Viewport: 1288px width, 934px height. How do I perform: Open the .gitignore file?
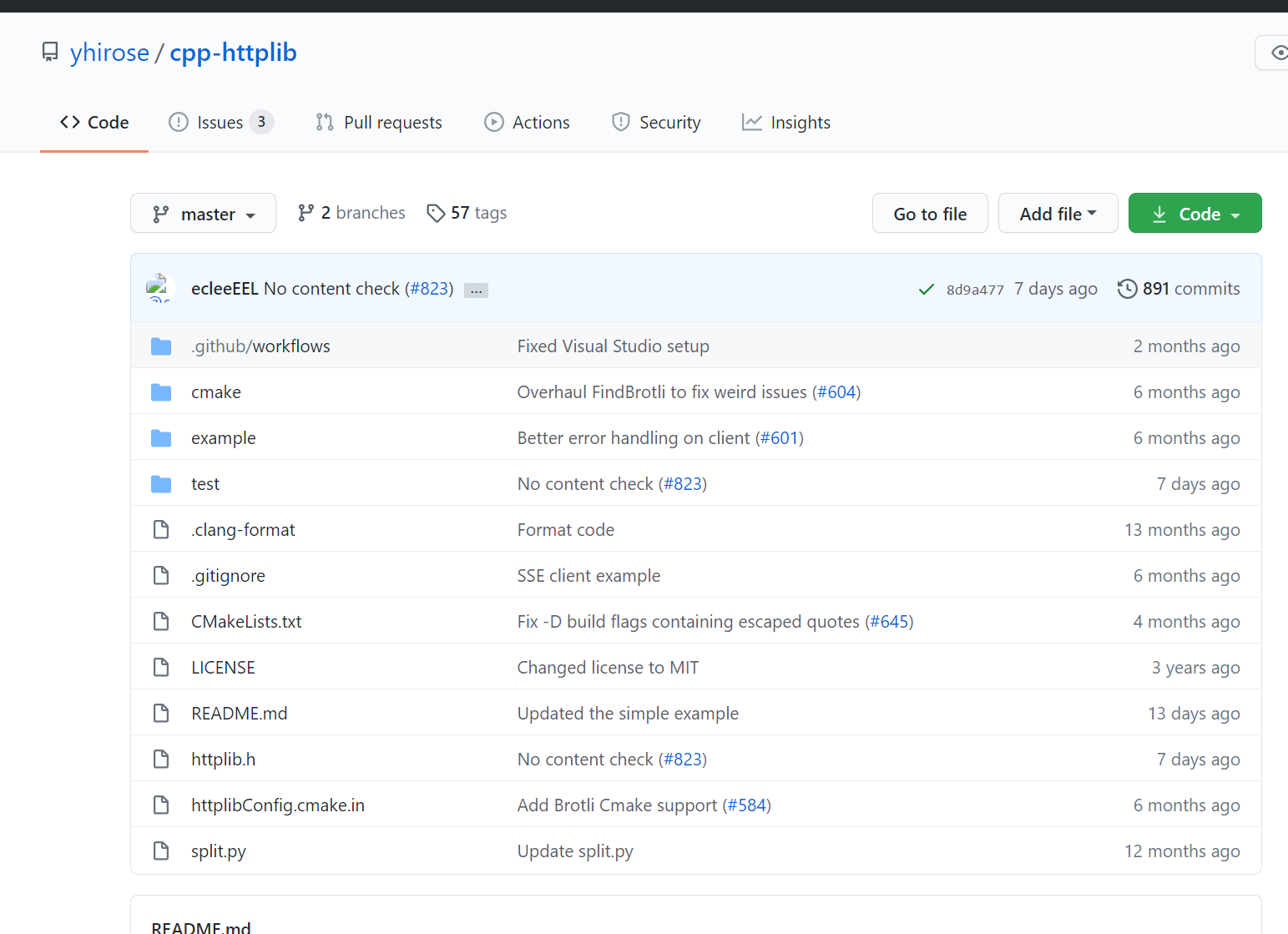point(228,576)
